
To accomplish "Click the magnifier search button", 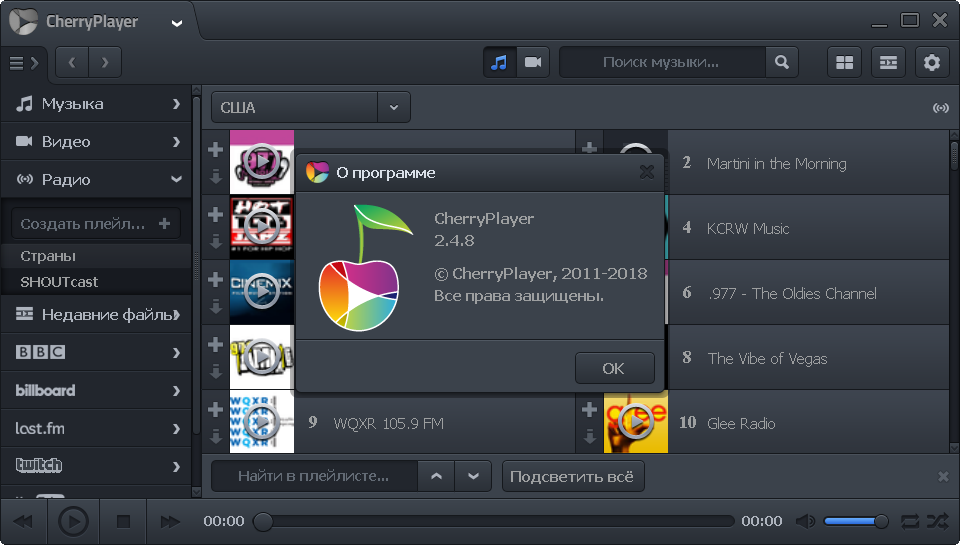I will pyautogui.click(x=782, y=62).
